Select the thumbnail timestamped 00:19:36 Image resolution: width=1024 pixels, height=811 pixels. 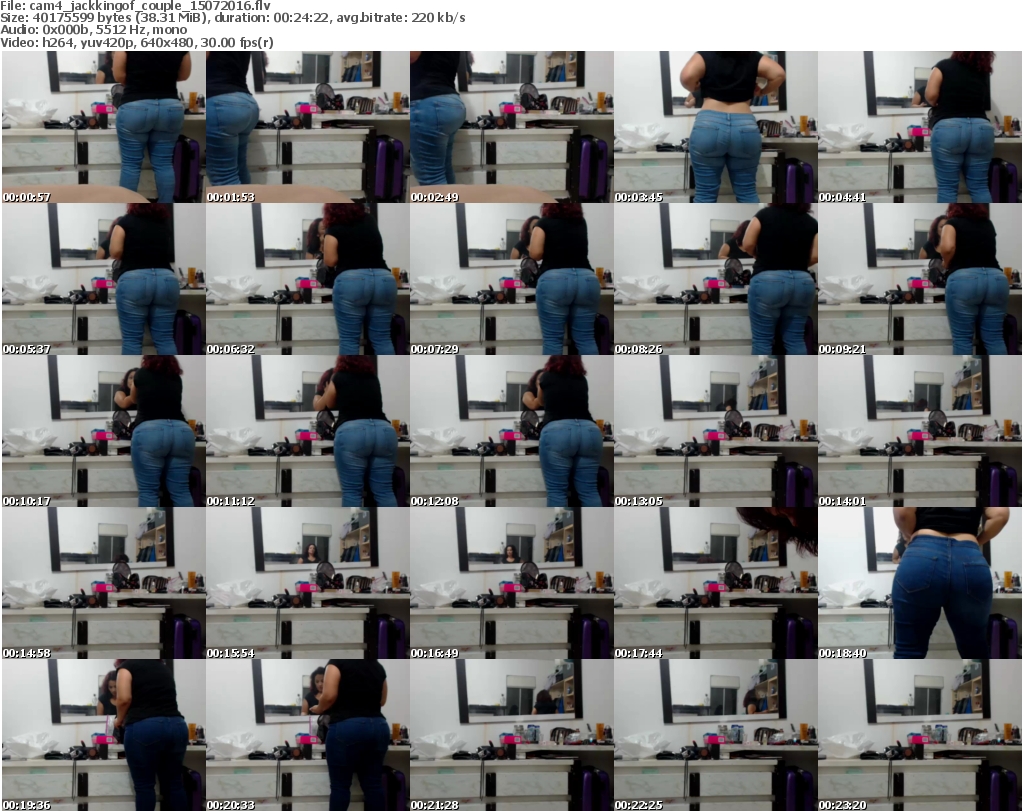pyautogui.click(x=103, y=735)
